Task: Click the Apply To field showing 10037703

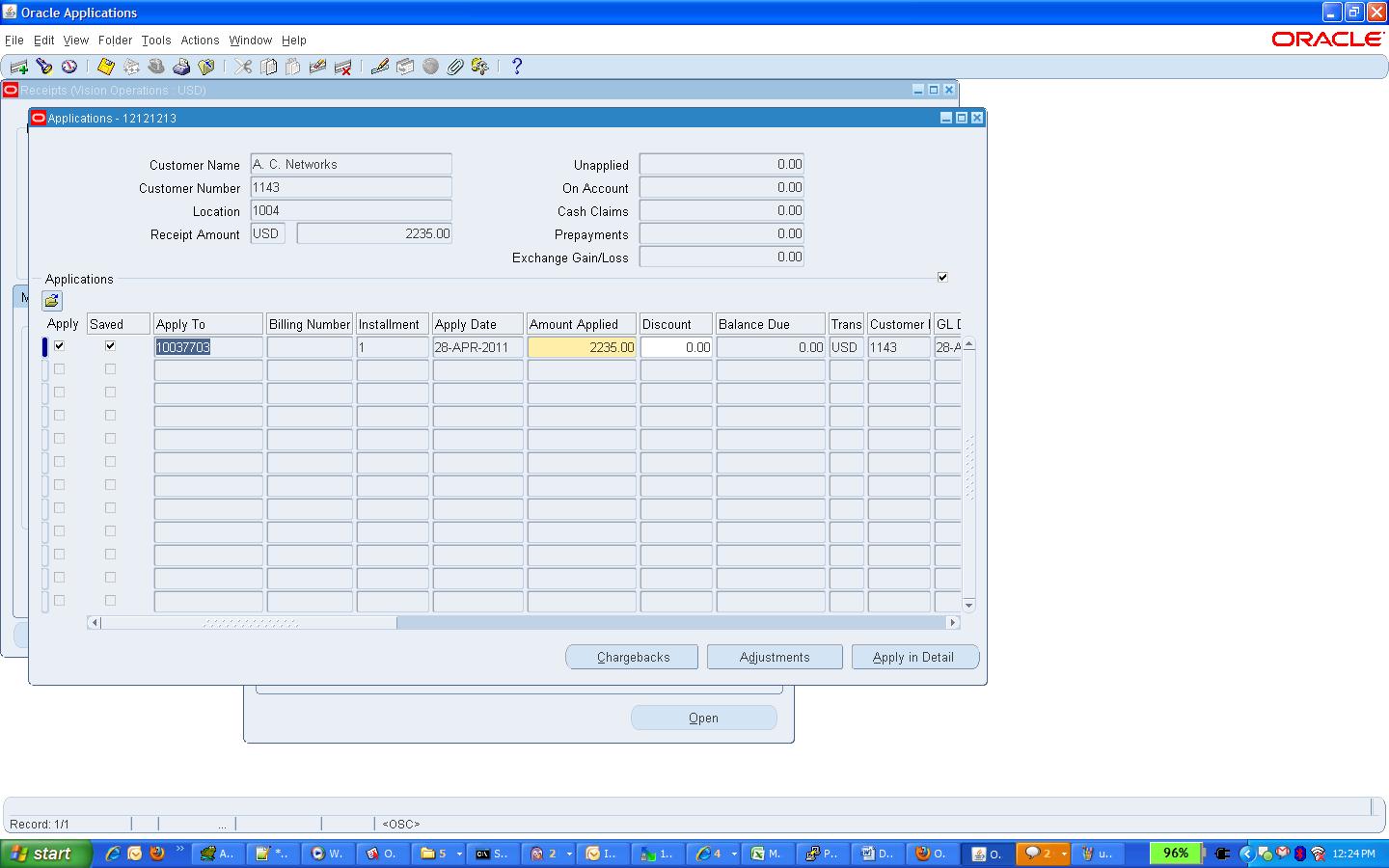Action: pos(208,347)
